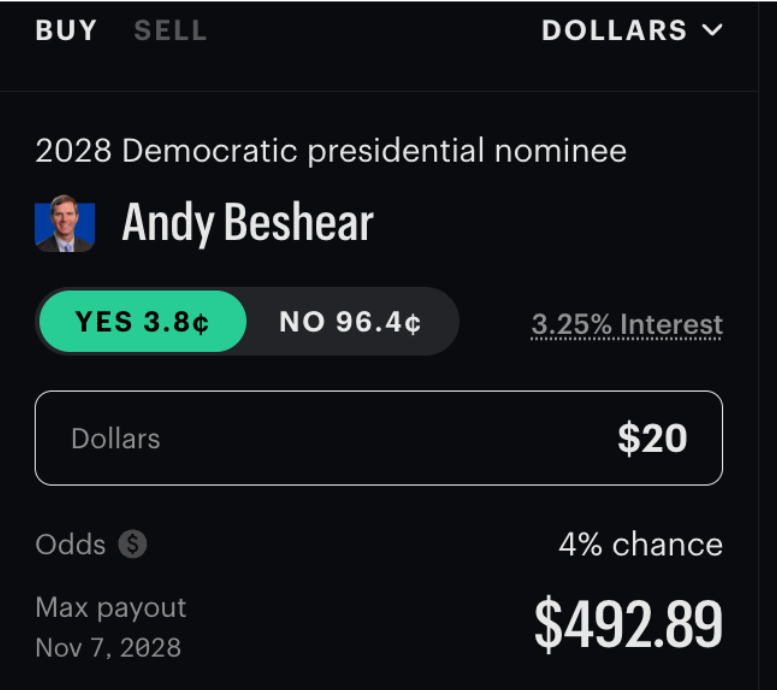
Task: Click the chevron next to DOLLARS
Action: (x=712, y=30)
